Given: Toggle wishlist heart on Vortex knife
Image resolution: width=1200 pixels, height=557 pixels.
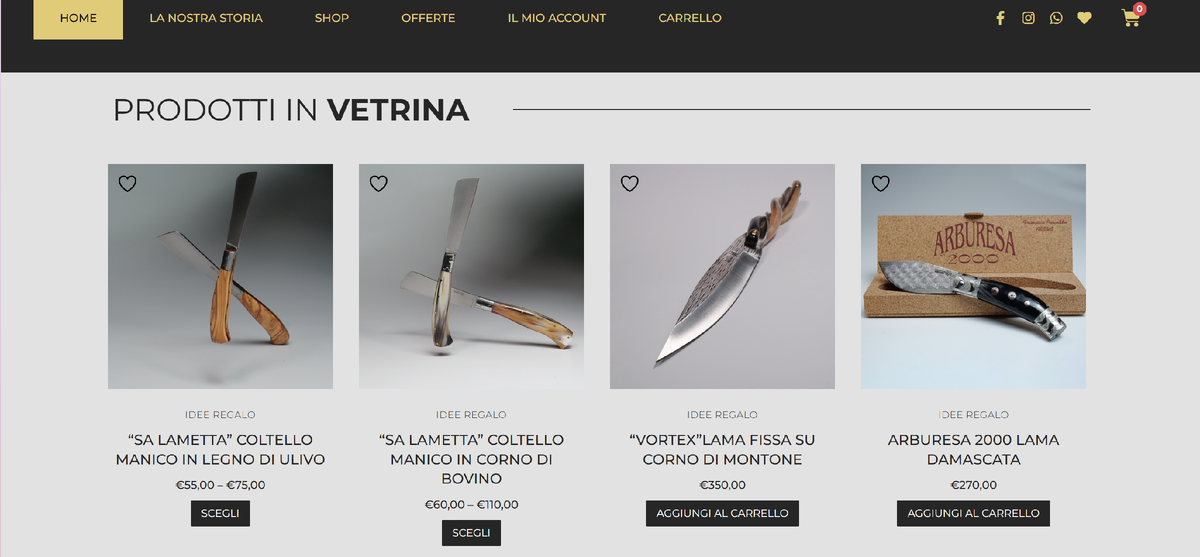Looking at the screenshot, I should (x=630, y=184).
